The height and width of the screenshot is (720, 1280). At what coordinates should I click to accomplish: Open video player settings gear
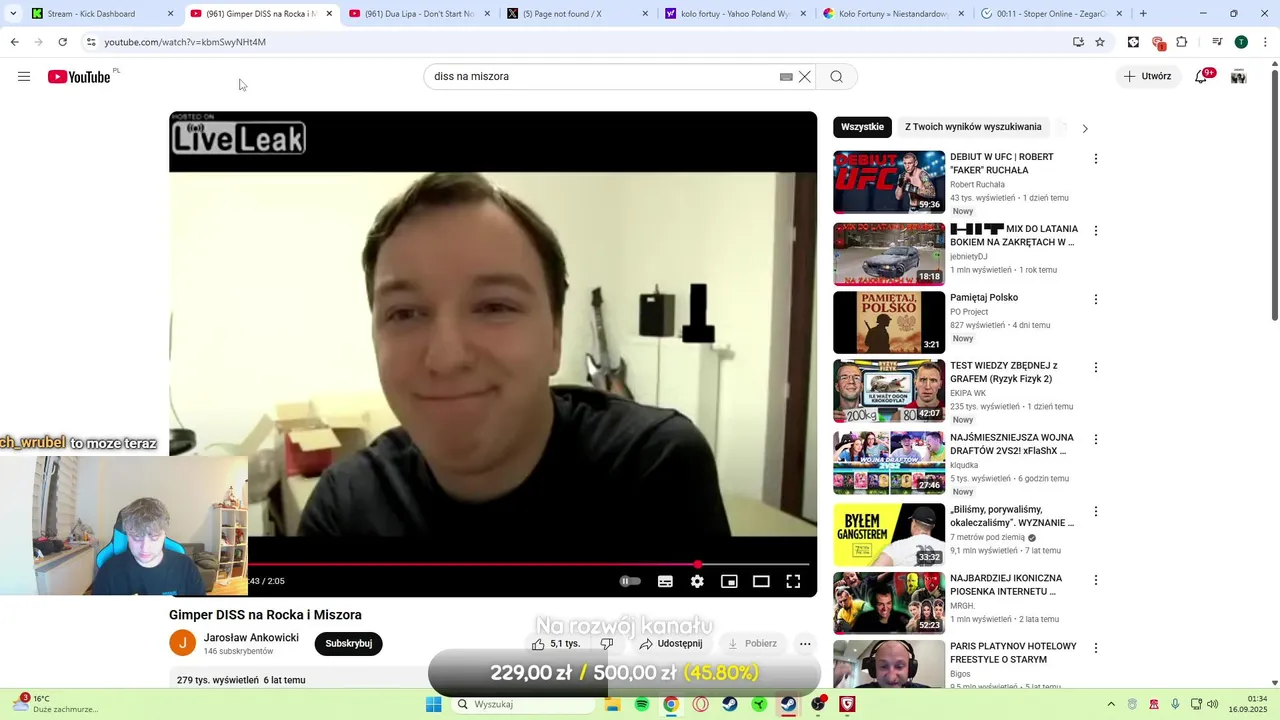click(697, 581)
